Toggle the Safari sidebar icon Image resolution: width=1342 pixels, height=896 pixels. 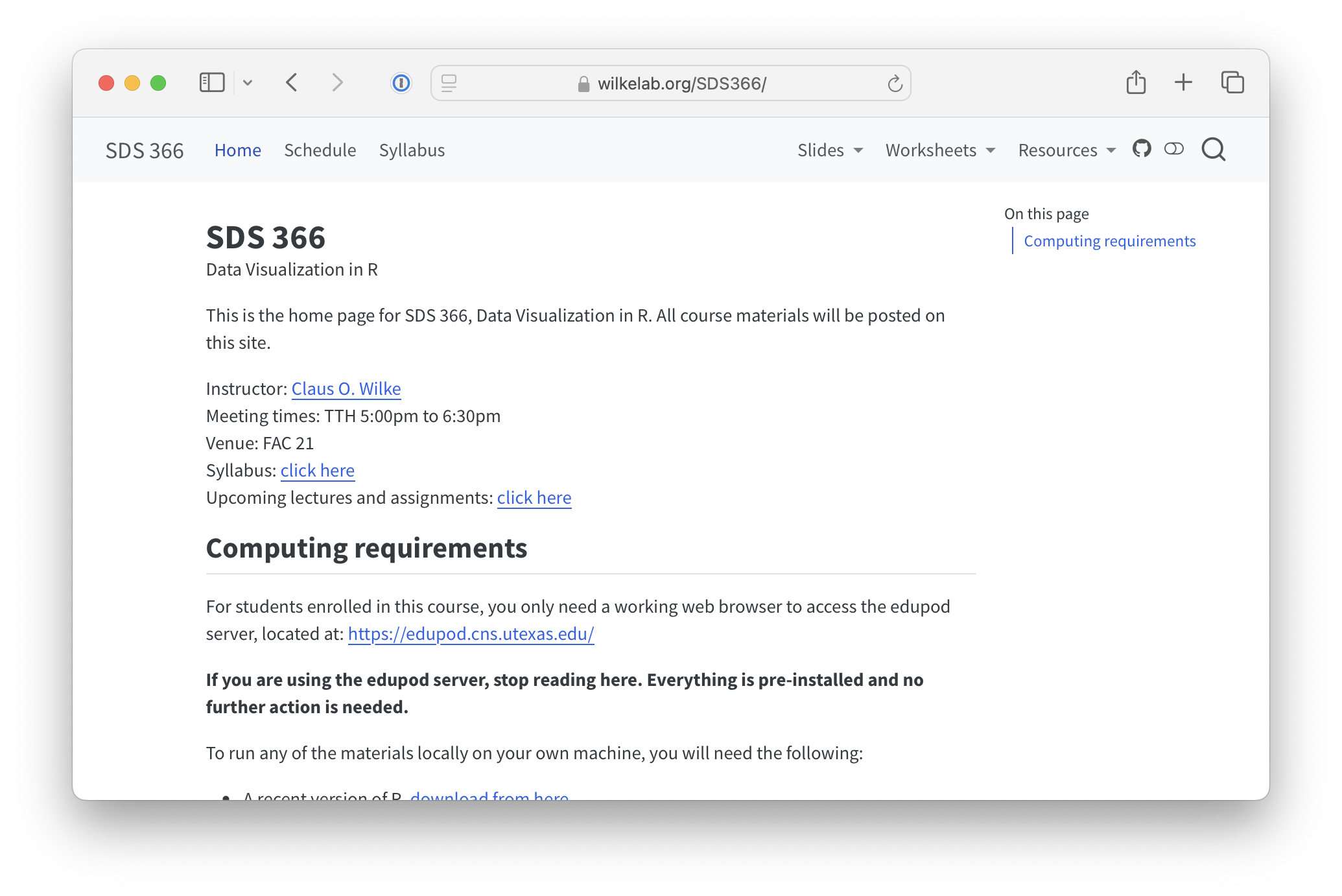[212, 82]
